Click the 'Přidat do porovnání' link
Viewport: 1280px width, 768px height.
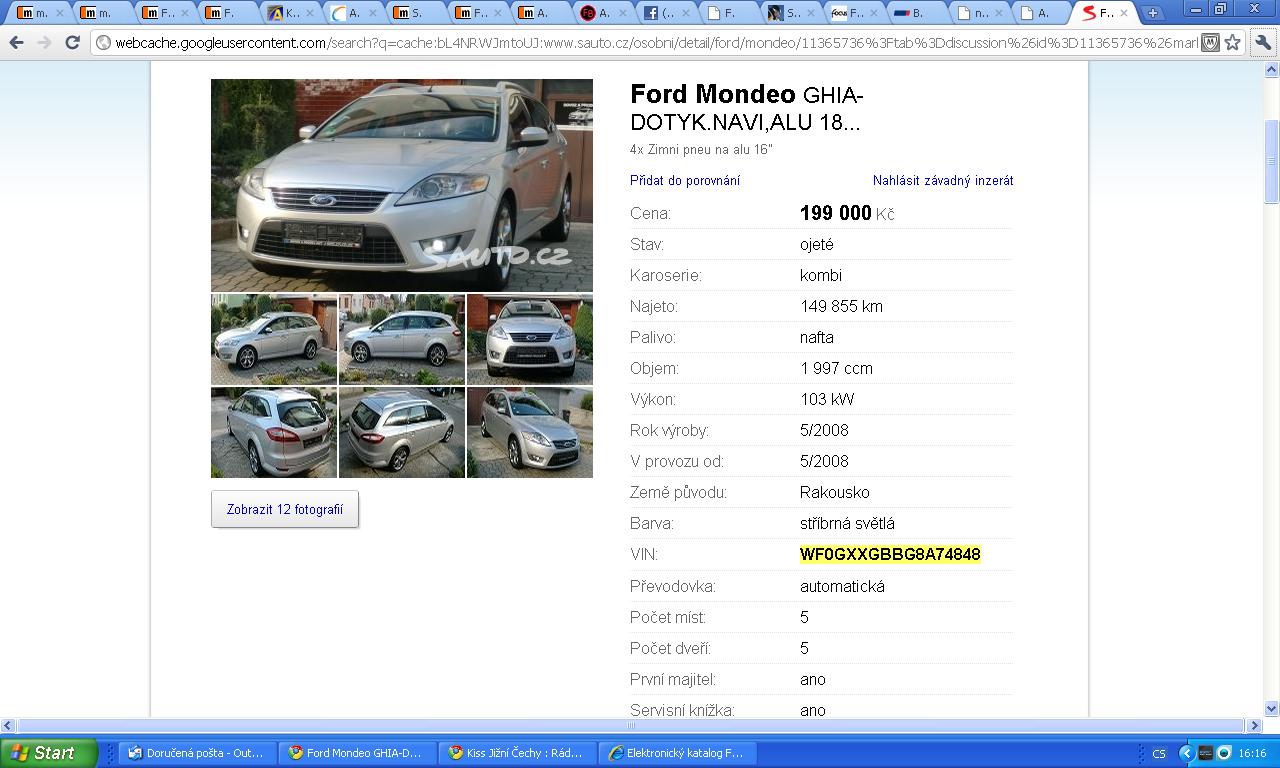pos(685,181)
